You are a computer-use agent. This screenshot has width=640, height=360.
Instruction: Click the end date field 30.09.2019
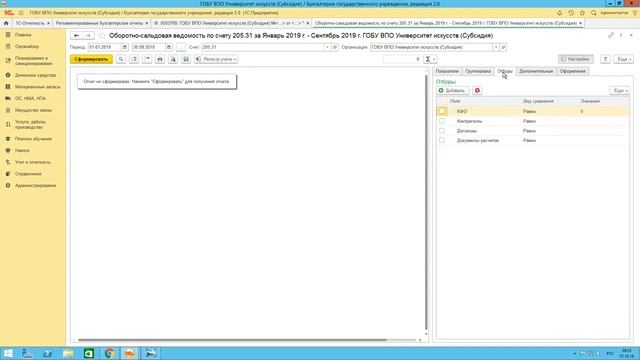[x=149, y=47]
